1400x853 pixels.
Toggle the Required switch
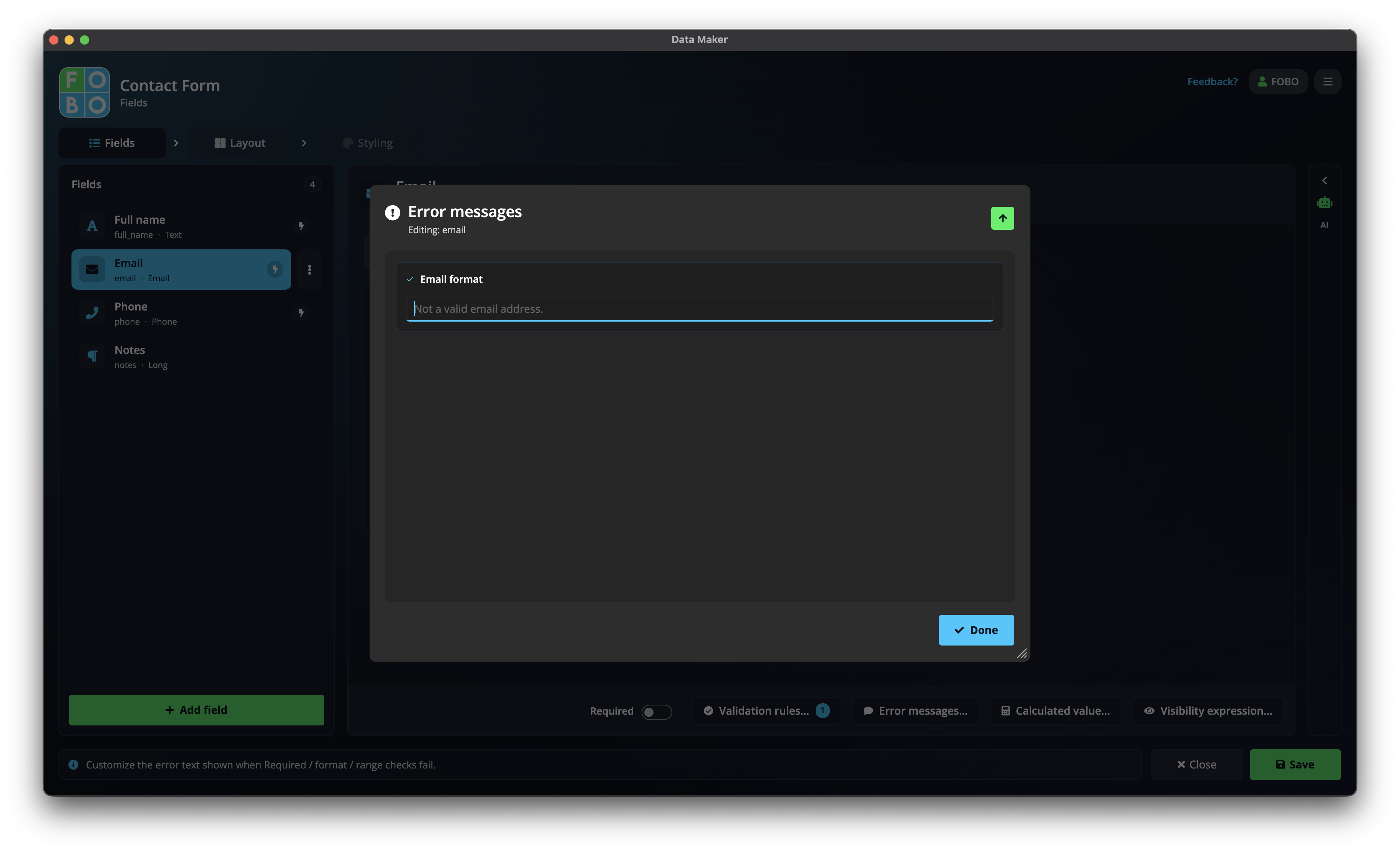[656, 712]
